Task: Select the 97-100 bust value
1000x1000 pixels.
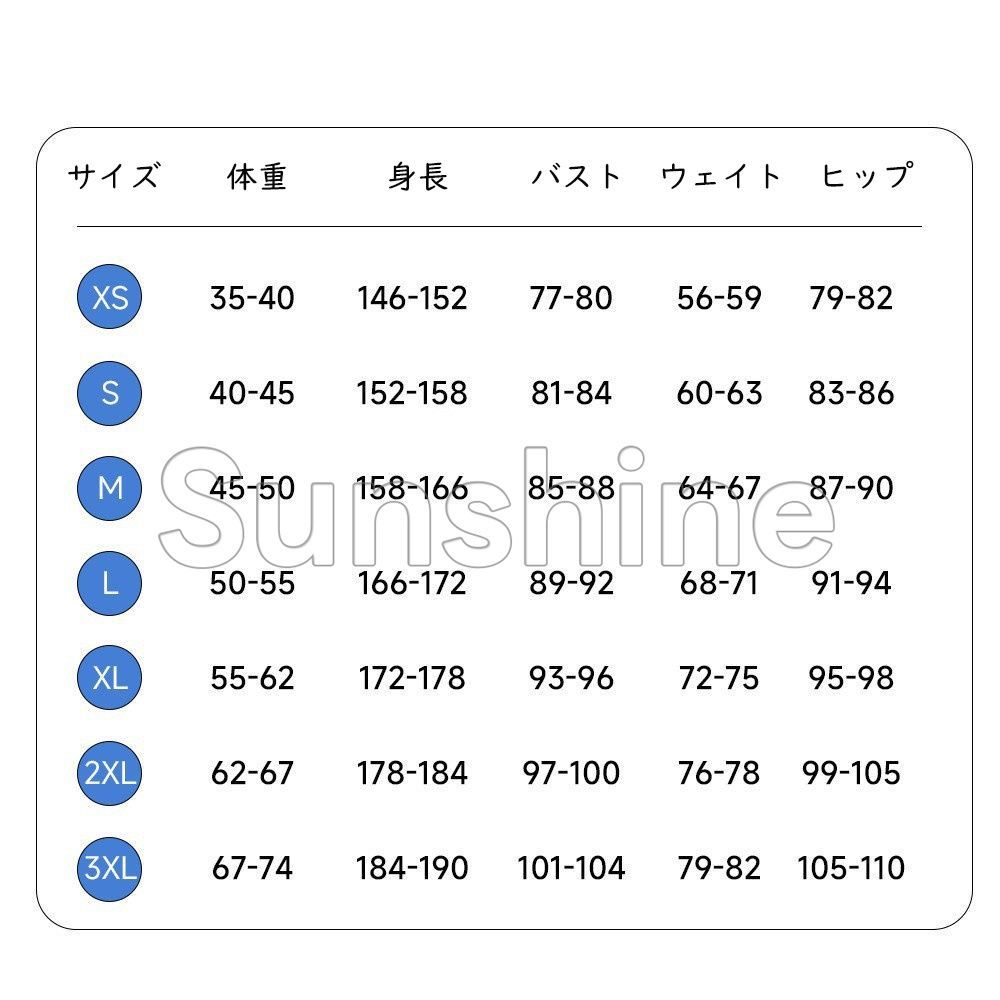Action: click(571, 773)
